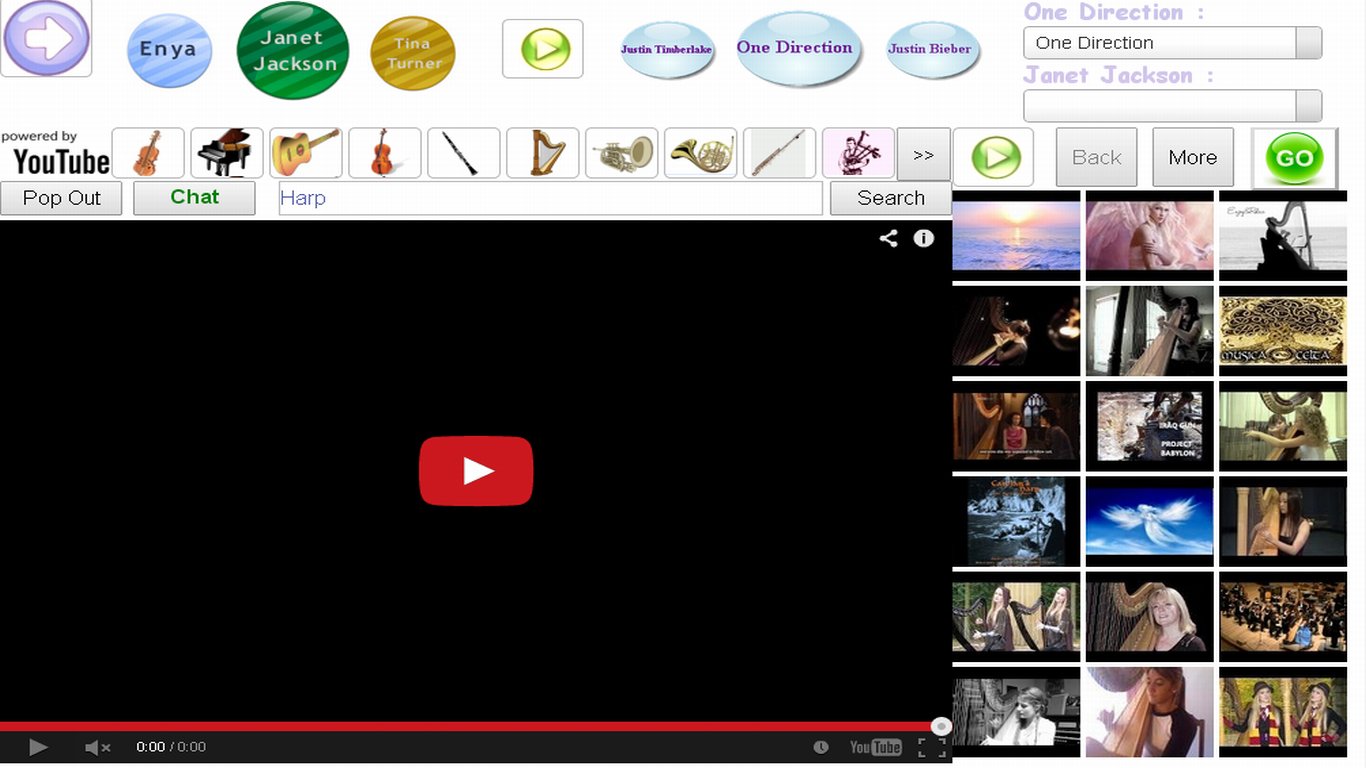Image resolution: width=1366 pixels, height=768 pixels.
Task: Click the YouTube logo in player bar
Action: tap(875, 747)
